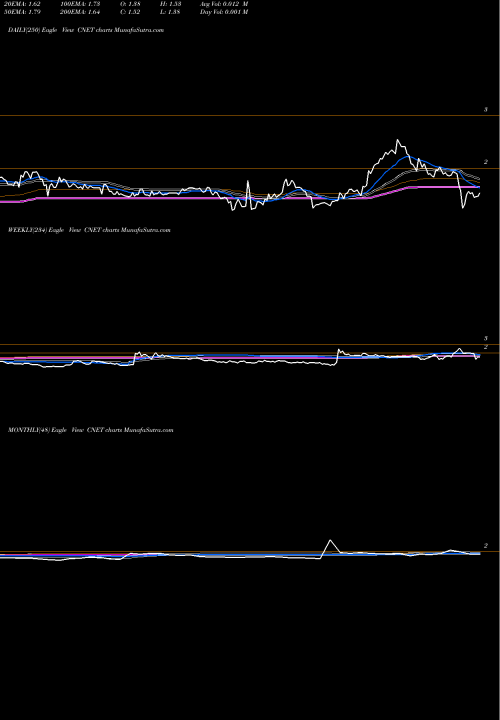This screenshot has width=500, height=720.
Task: Click the 20EMA value in the header
Action: (22, 4)
